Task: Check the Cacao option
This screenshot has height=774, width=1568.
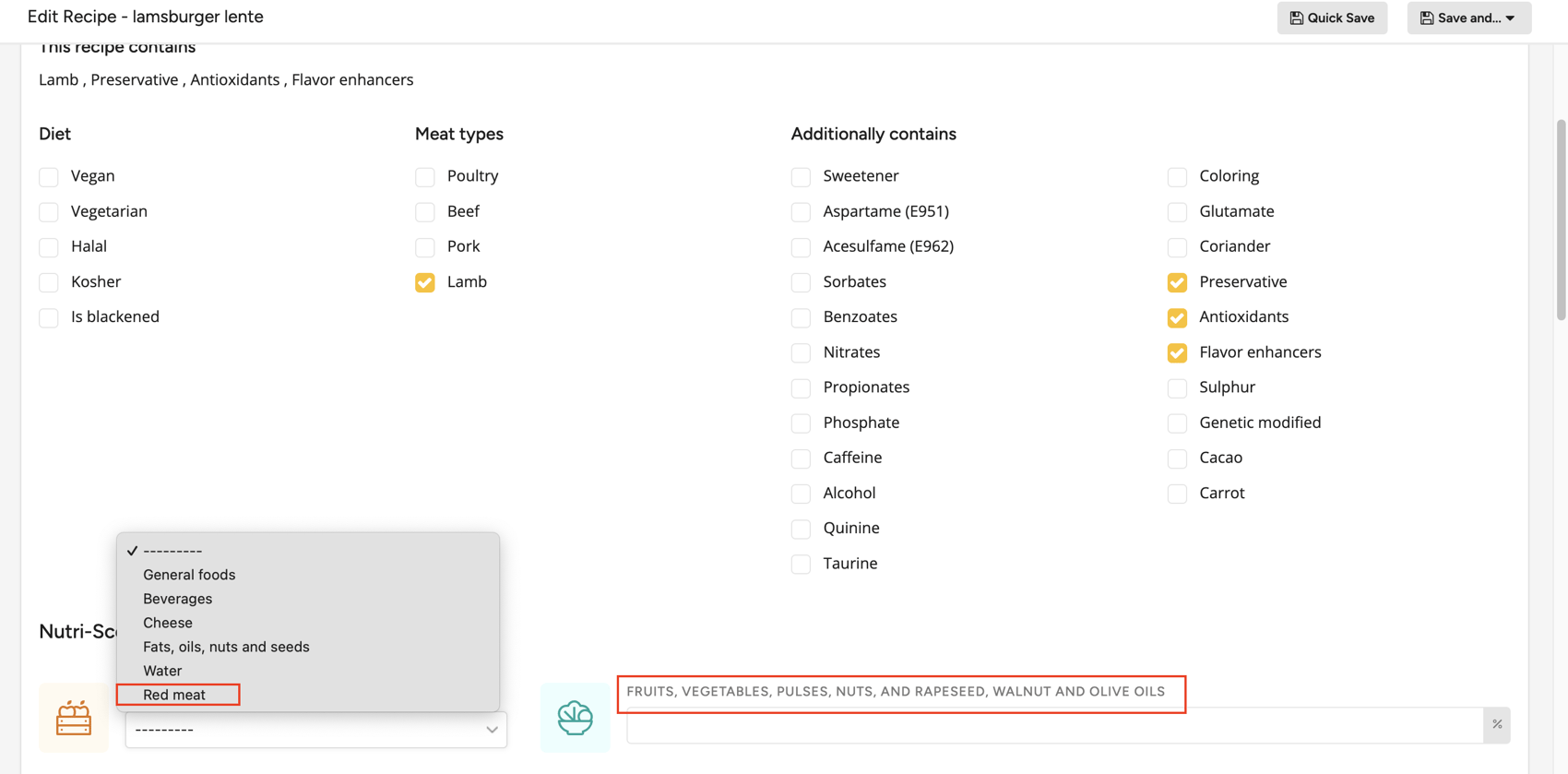Action: [1177, 458]
